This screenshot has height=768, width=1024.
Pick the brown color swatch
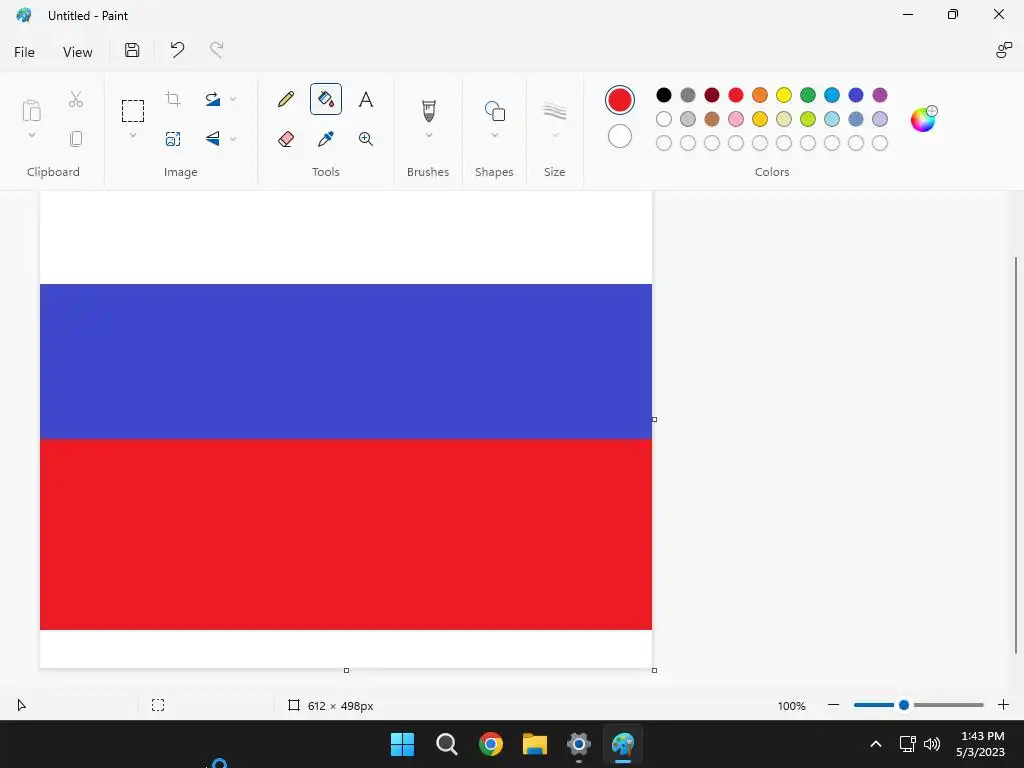tap(712, 119)
